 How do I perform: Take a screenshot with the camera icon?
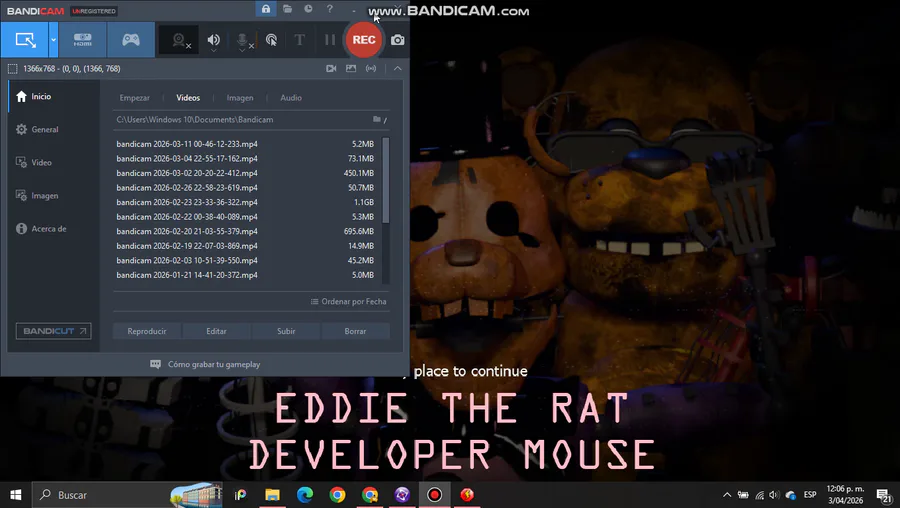[x=397, y=40]
